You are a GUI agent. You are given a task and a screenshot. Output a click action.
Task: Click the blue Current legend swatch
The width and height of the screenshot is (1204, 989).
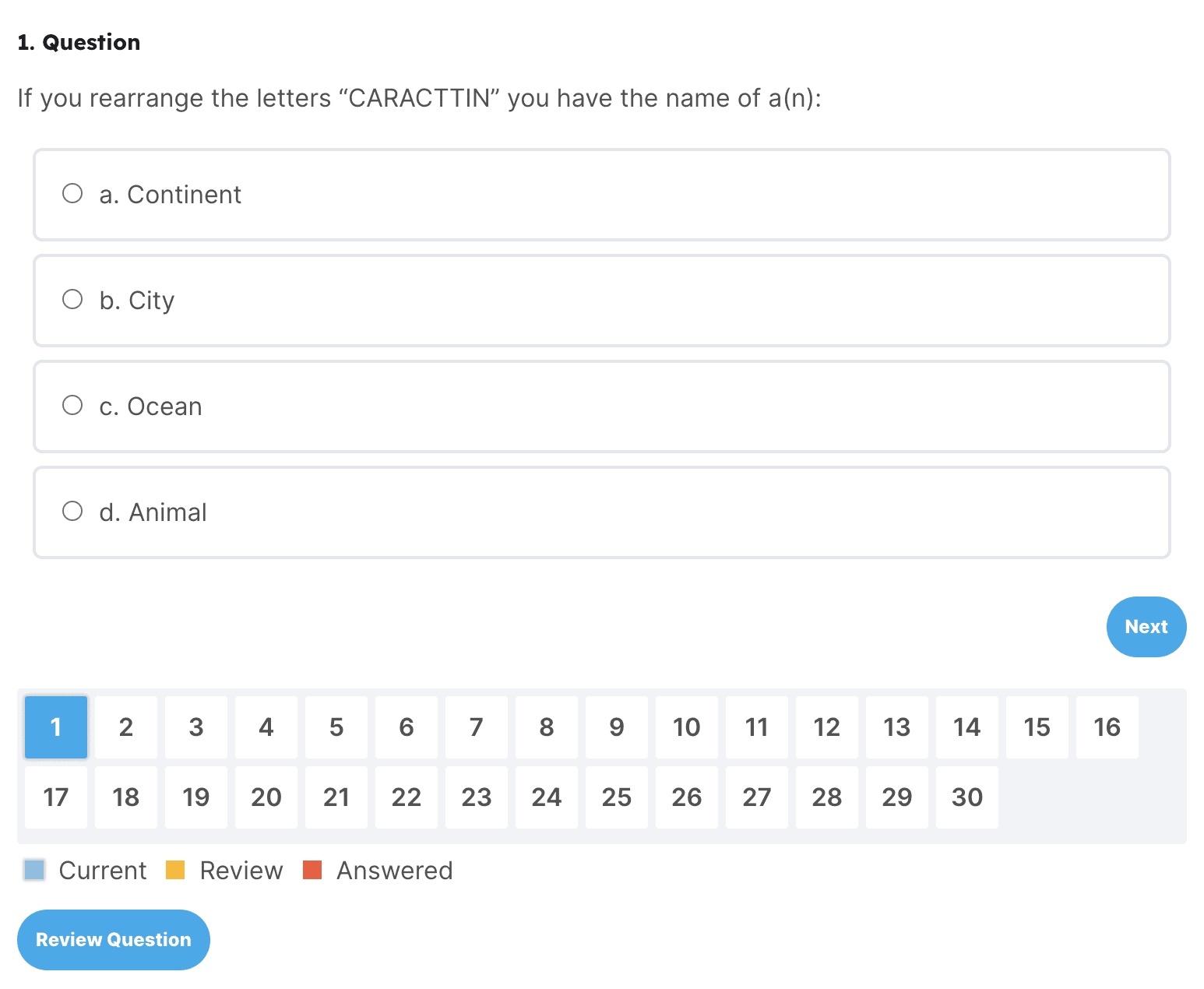[x=34, y=870]
